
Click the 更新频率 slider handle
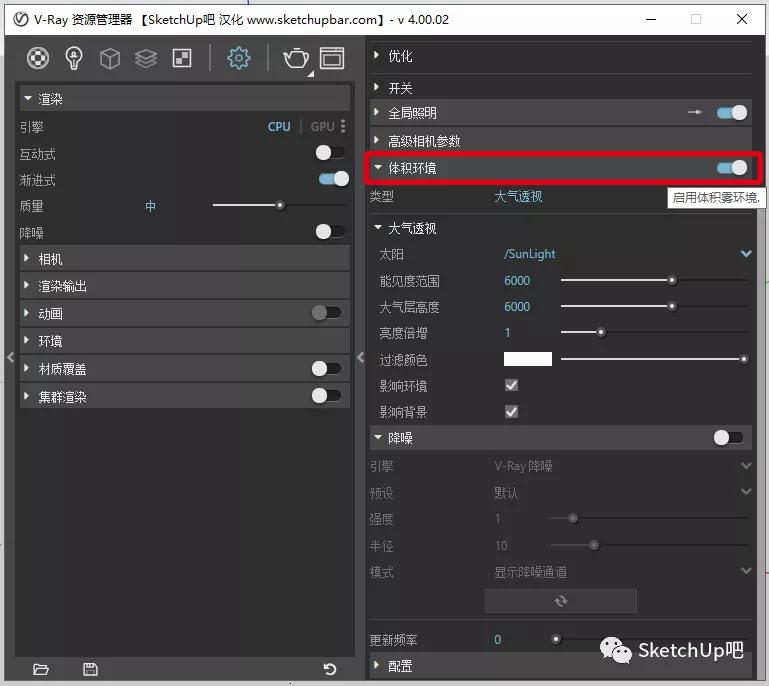(x=556, y=639)
